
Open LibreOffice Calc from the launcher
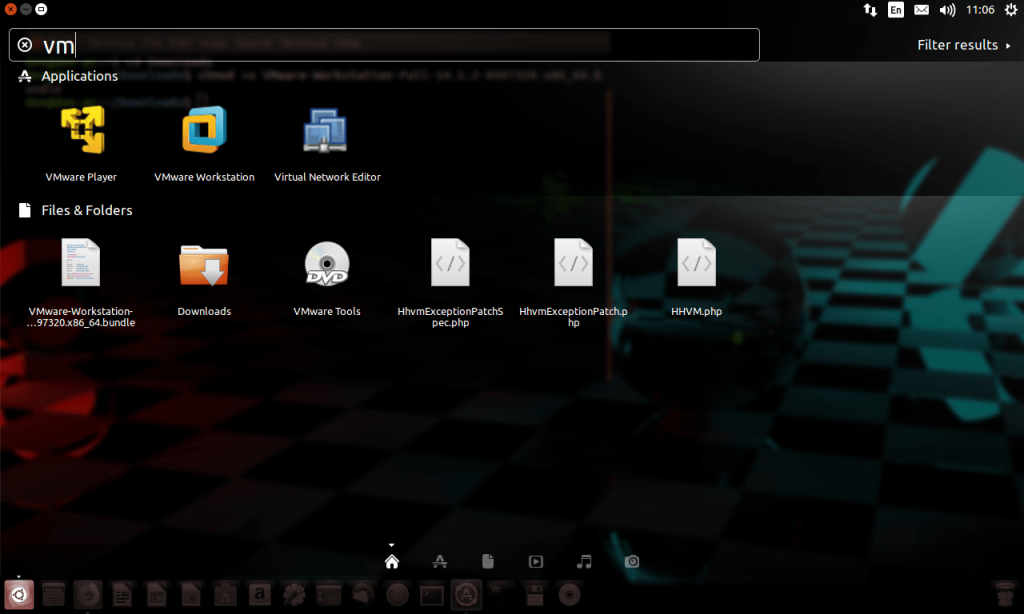click(x=157, y=595)
